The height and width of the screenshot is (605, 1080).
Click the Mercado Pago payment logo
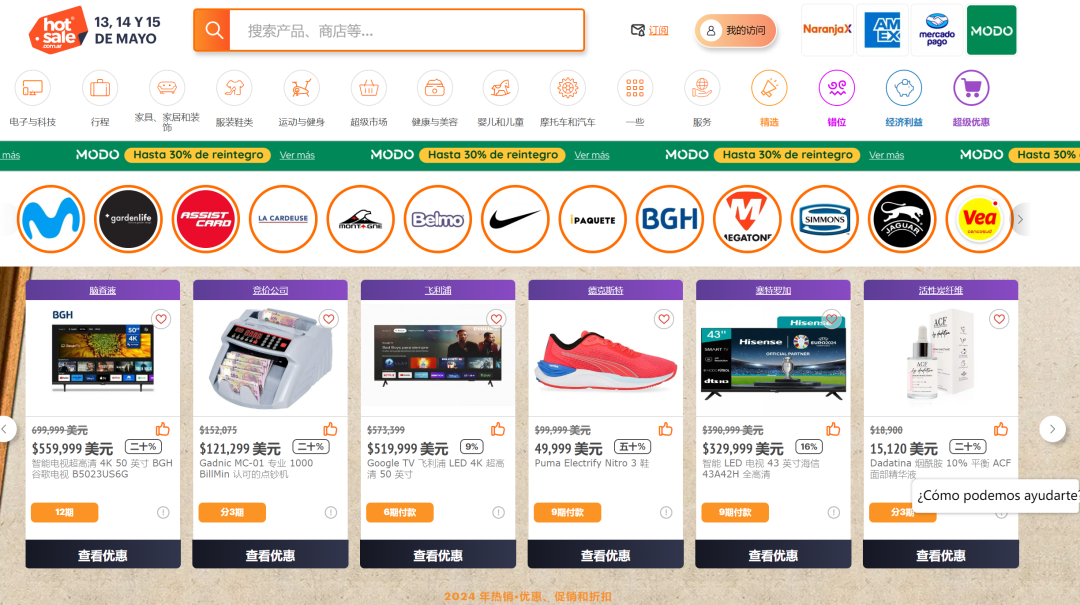[x=936, y=29]
